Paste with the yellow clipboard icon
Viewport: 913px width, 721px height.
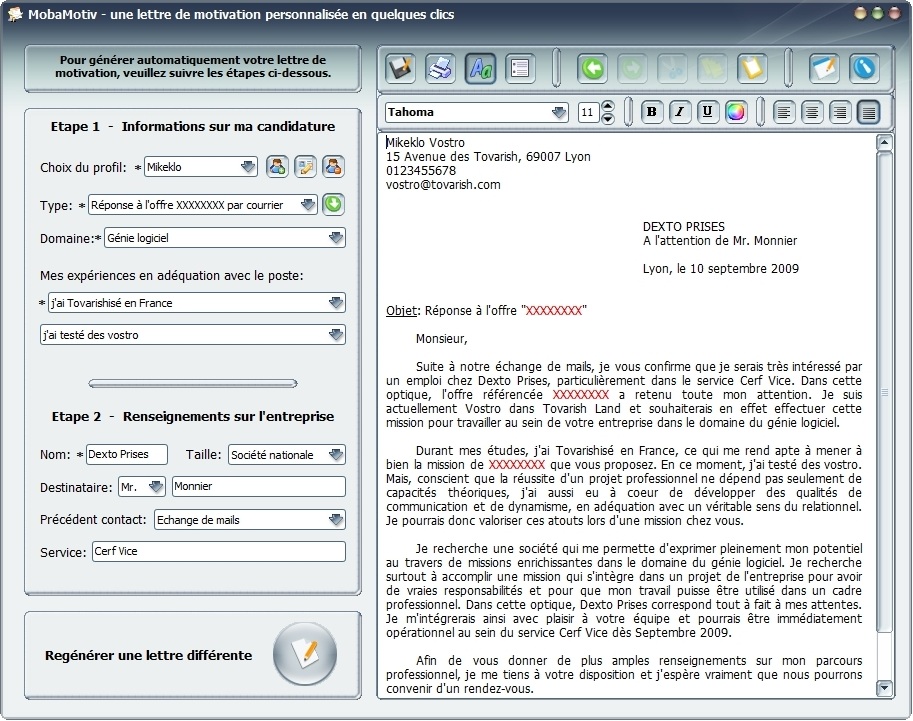(x=752, y=68)
